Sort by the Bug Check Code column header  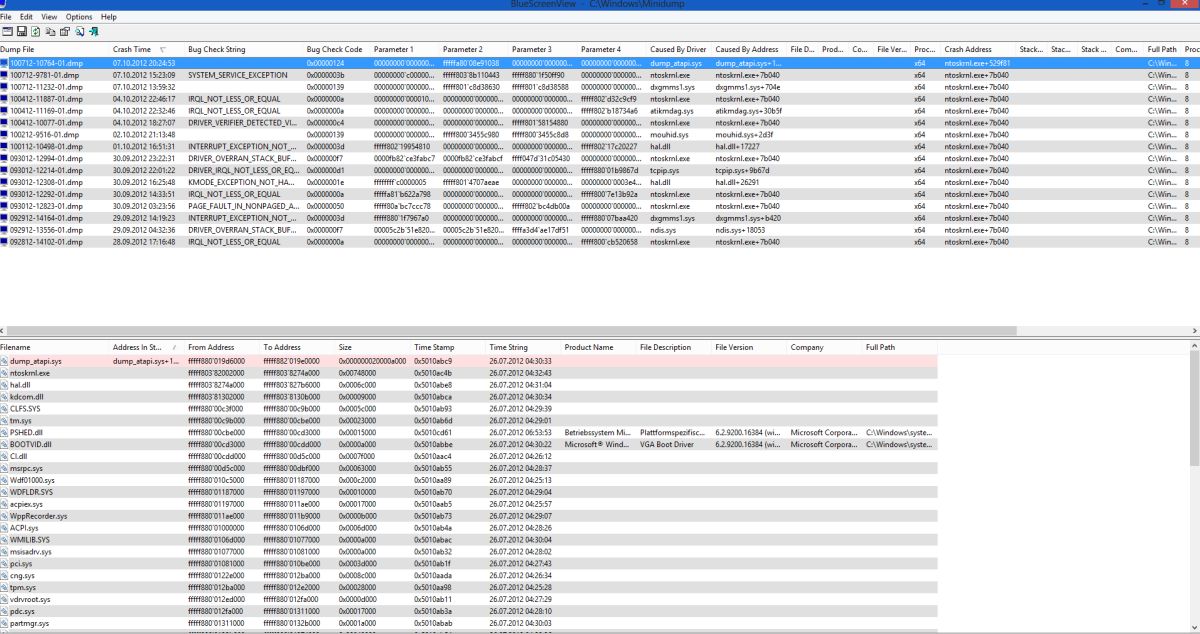coord(337,49)
